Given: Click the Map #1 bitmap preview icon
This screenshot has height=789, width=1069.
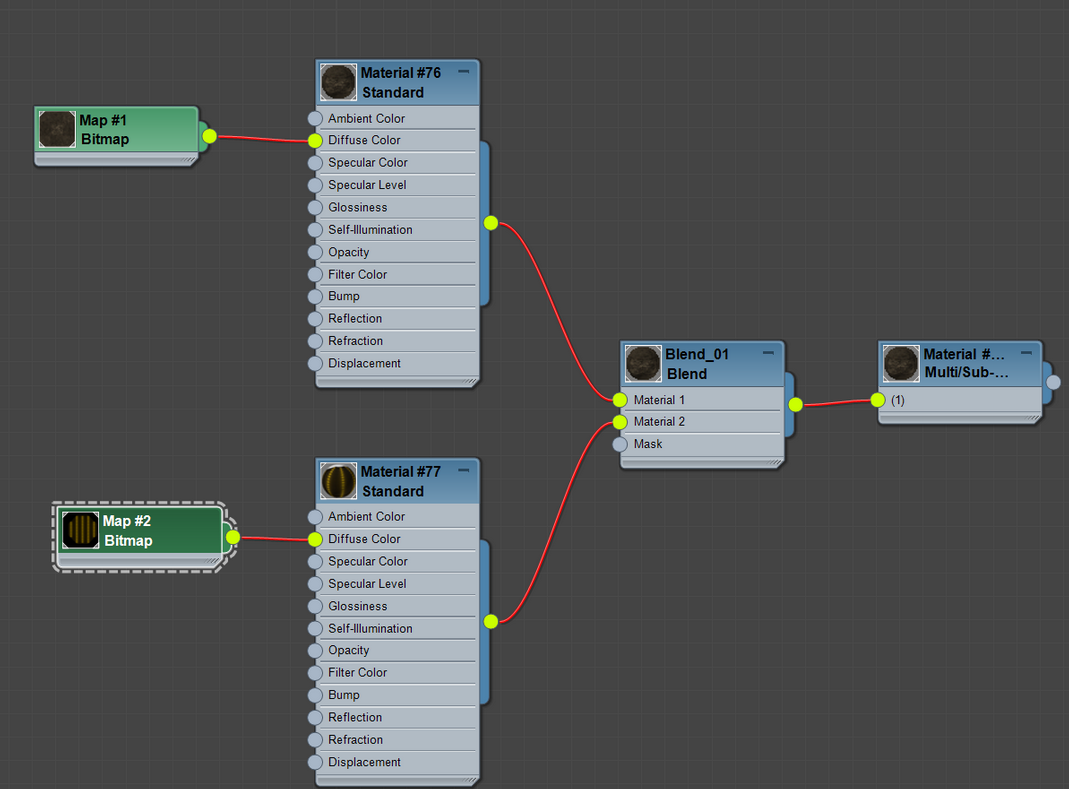Looking at the screenshot, I should pos(57,128).
